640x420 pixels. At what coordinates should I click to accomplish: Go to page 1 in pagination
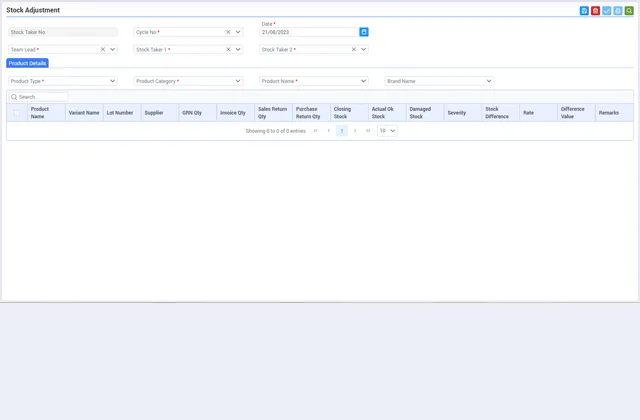point(342,131)
